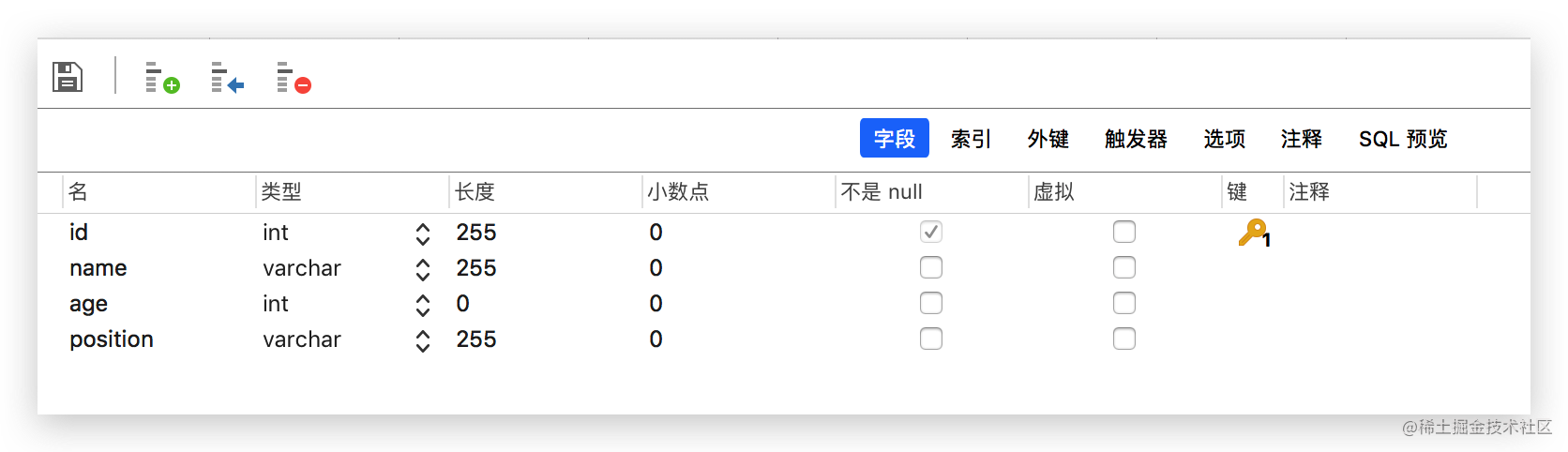Viewport: 1568px width, 452px height.
Task: Select the 外键 tab
Action: click(x=1048, y=139)
